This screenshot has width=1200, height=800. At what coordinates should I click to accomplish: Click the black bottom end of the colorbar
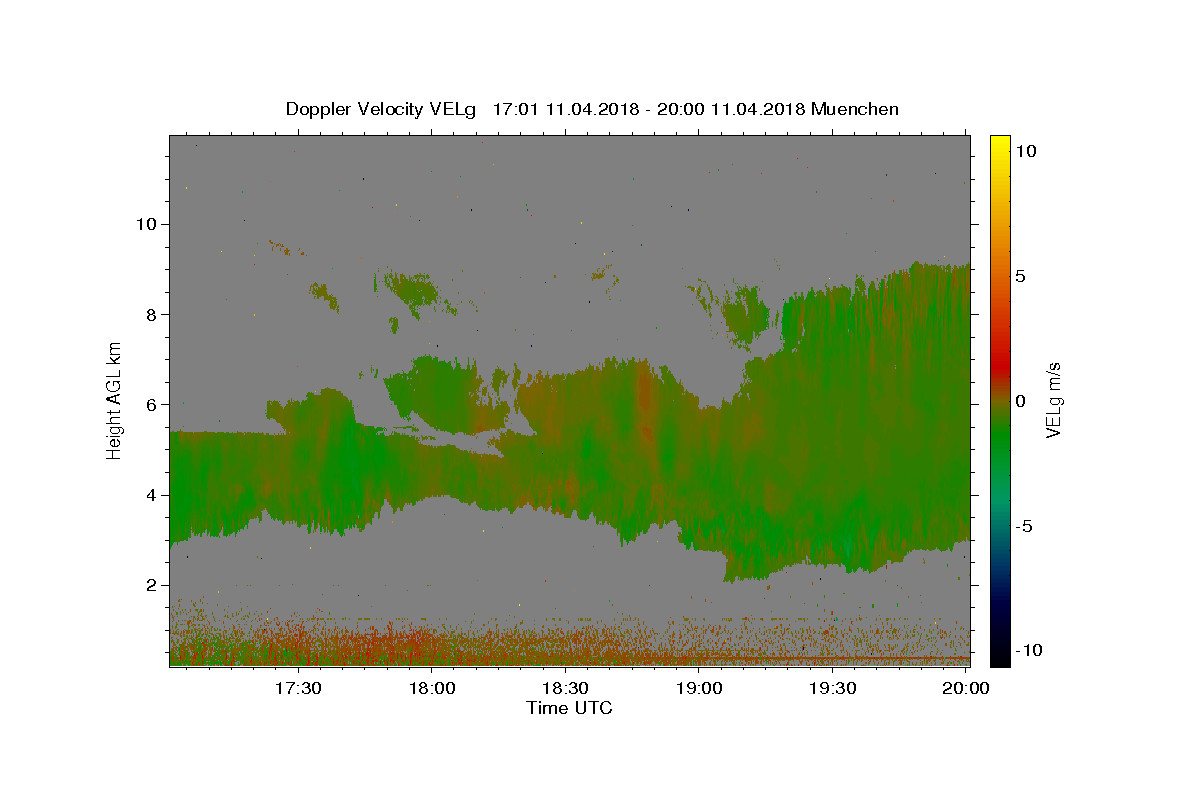(1000, 658)
